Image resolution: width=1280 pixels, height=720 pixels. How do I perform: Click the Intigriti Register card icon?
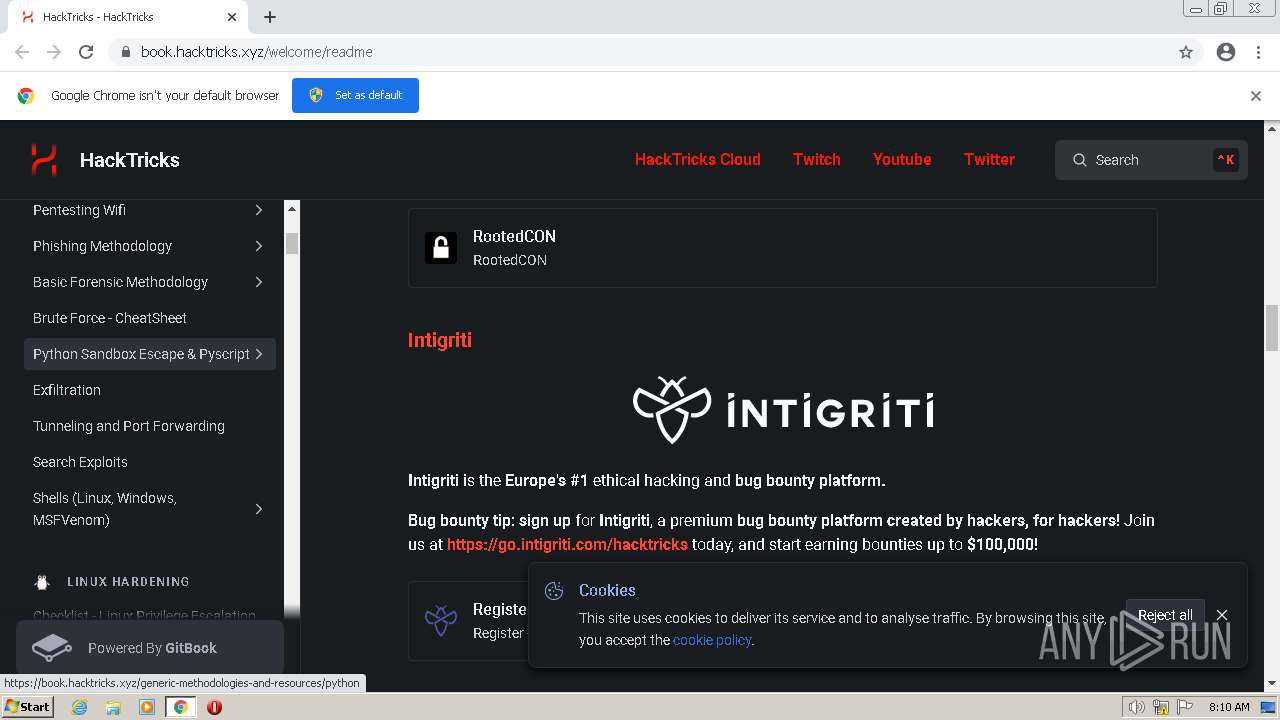point(441,620)
